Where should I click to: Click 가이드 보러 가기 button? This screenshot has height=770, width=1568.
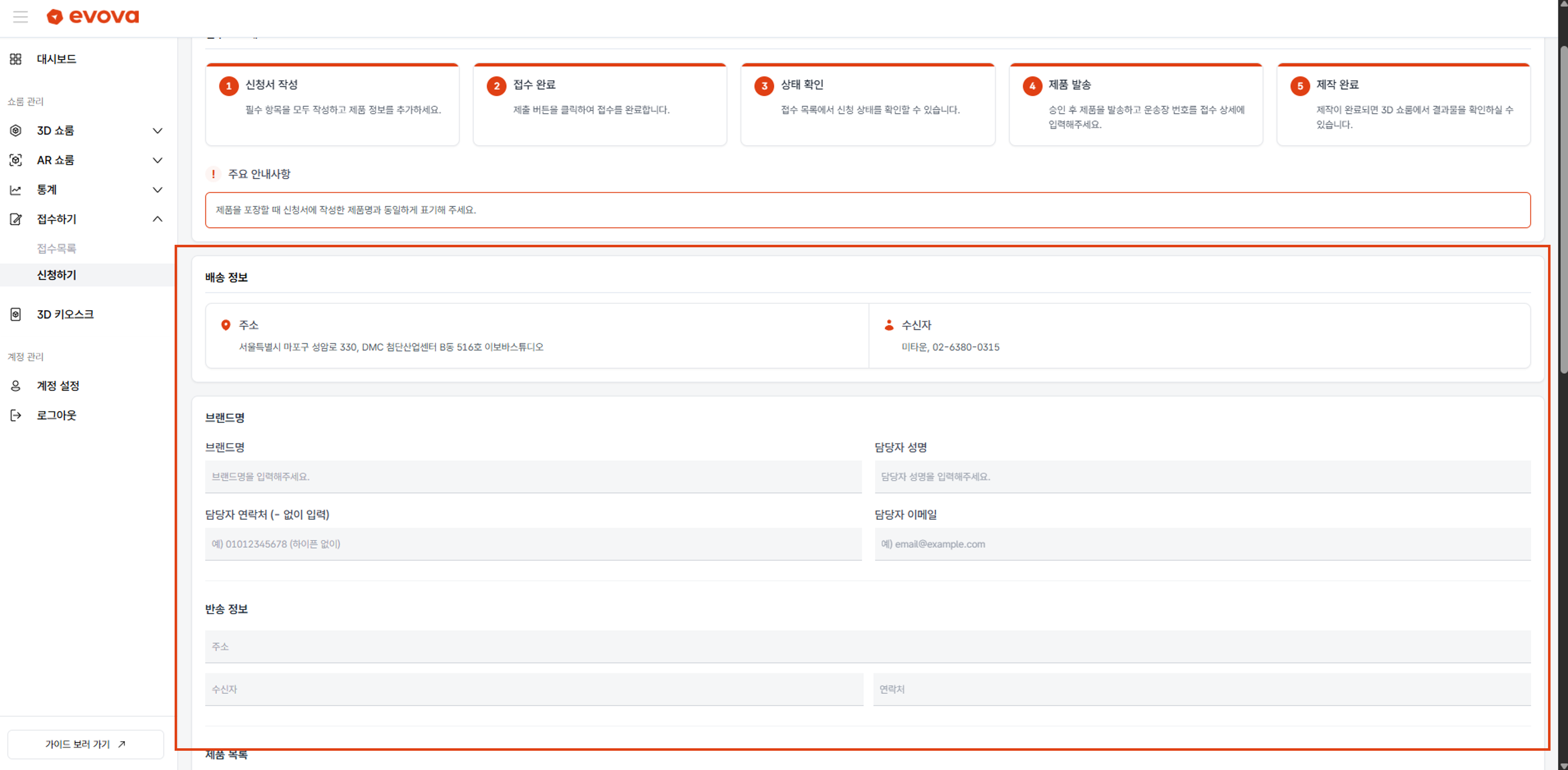point(85,744)
